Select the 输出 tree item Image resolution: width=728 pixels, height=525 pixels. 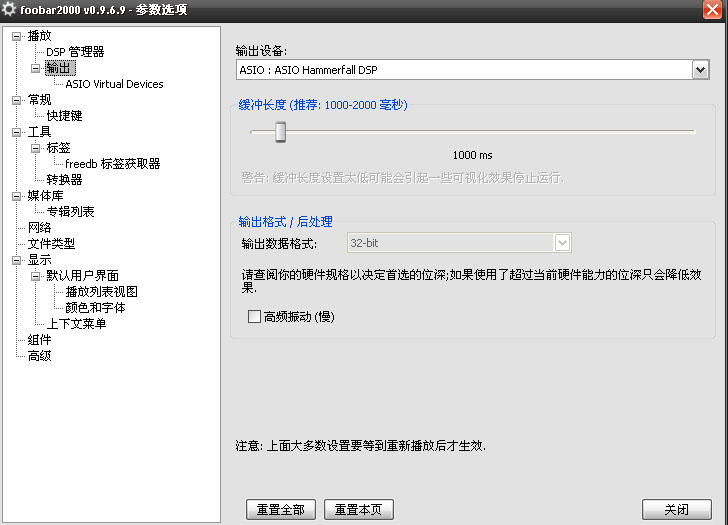pos(58,68)
